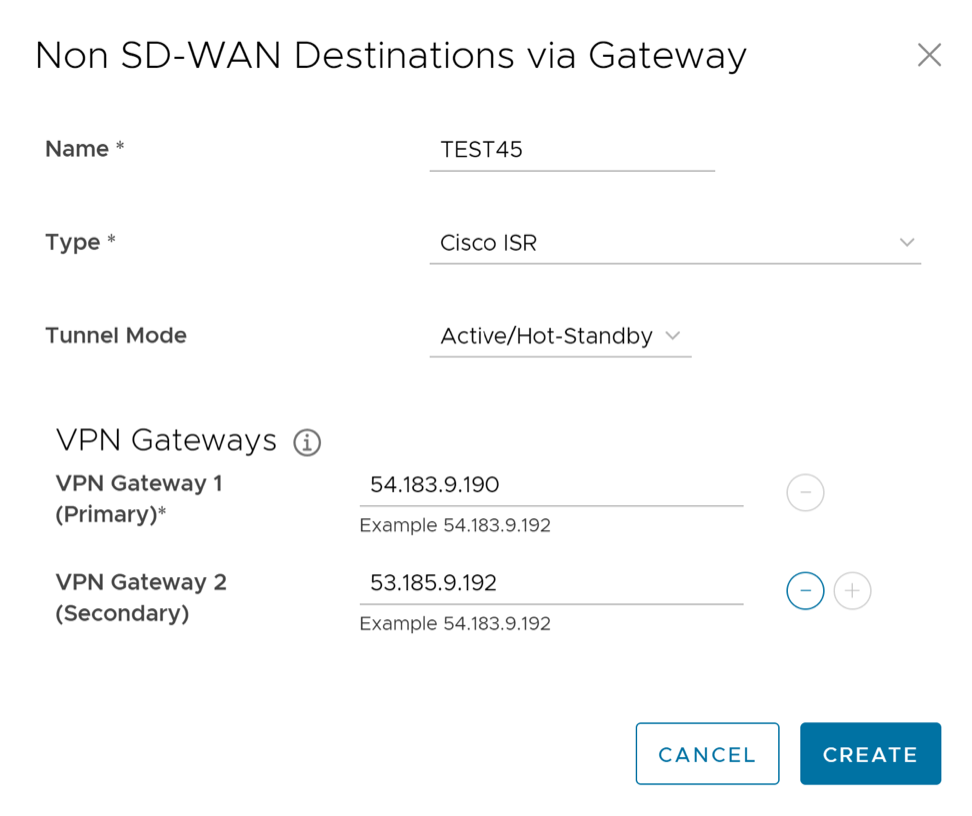Viewport: 972px width, 816px height.
Task: Click VPN Gateway 1 address 54.183.9.190
Action: pos(550,485)
